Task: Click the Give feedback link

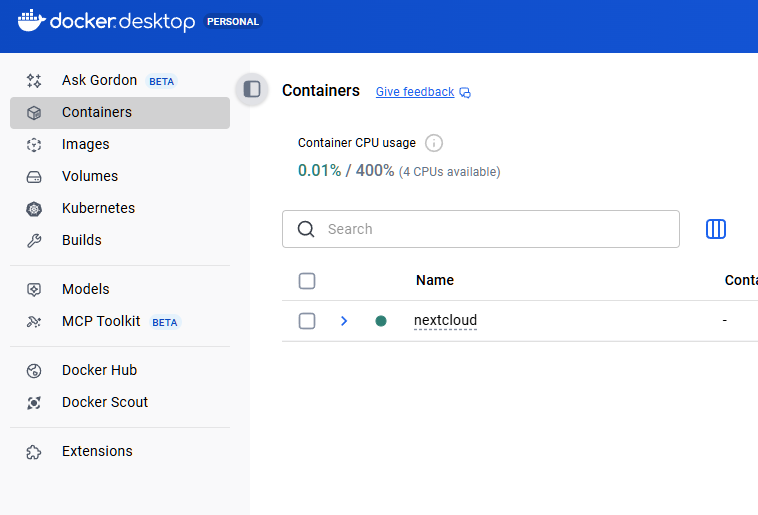Action: click(x=415, y=92)
